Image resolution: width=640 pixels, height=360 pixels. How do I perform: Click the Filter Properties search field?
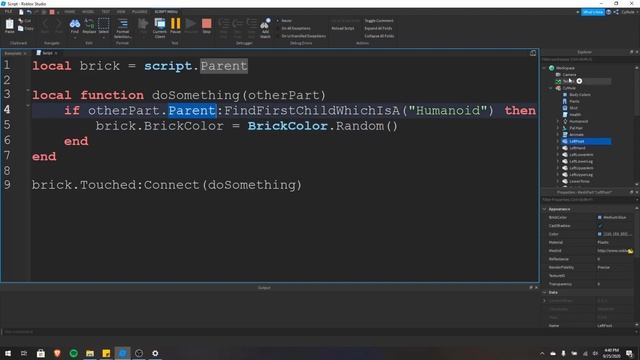[x=588, y=200]
